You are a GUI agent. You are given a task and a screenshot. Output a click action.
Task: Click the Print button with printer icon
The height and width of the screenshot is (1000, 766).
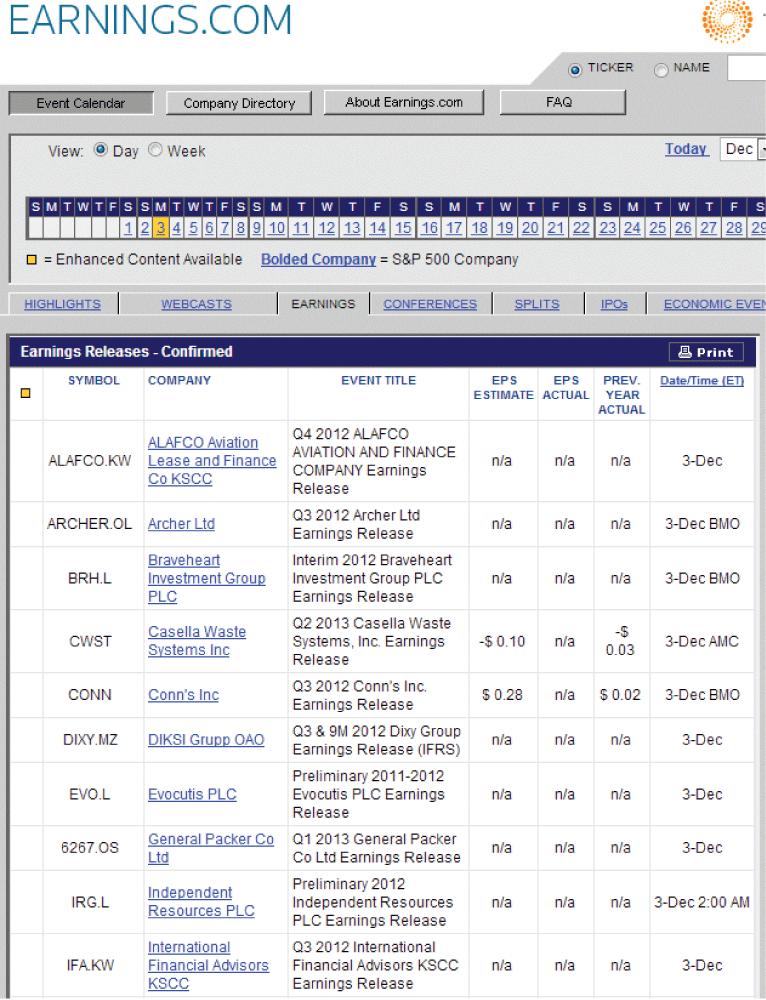click(x=706, y=352)
